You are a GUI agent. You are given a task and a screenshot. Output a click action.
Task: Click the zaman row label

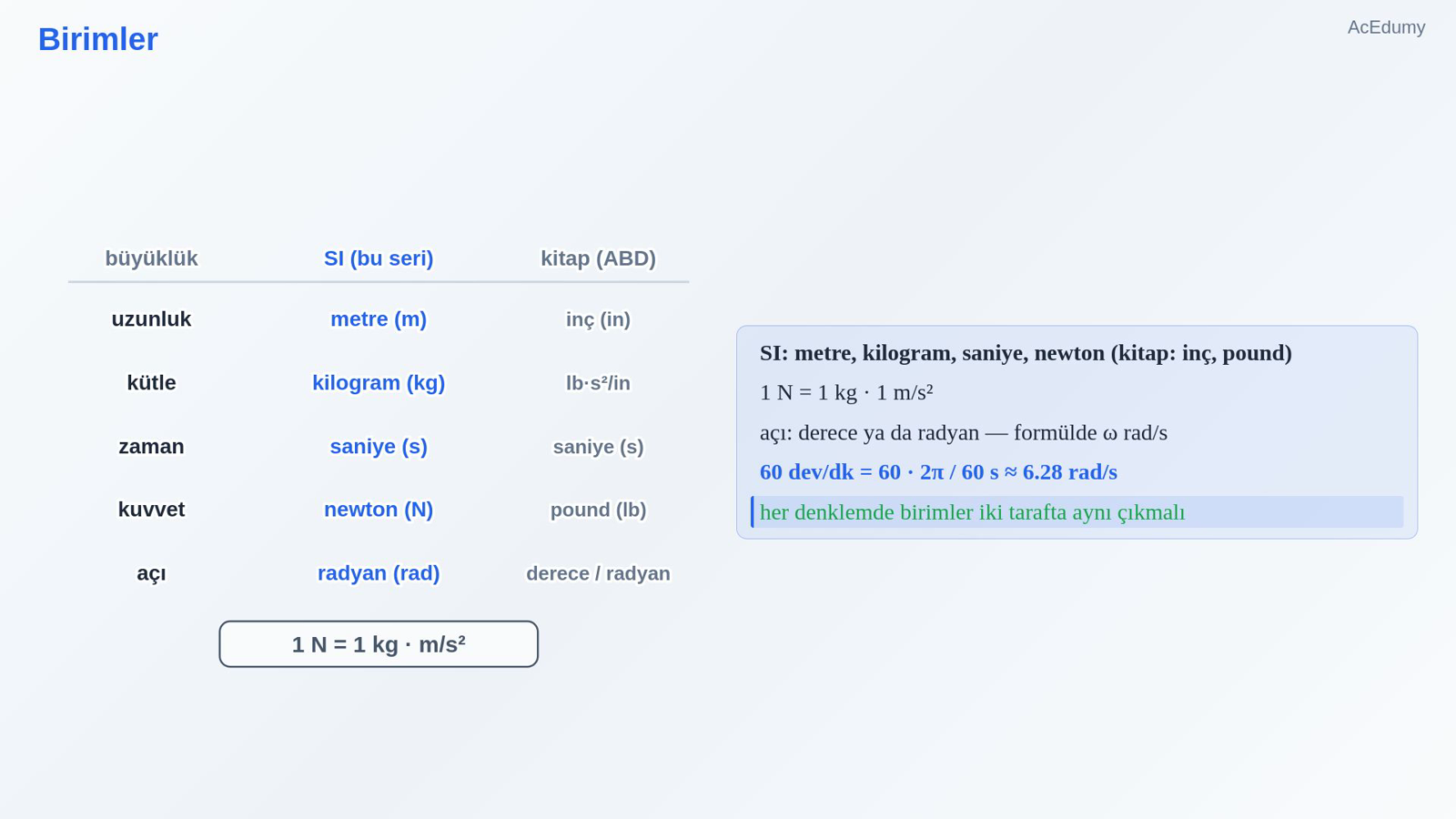(151, 447)
